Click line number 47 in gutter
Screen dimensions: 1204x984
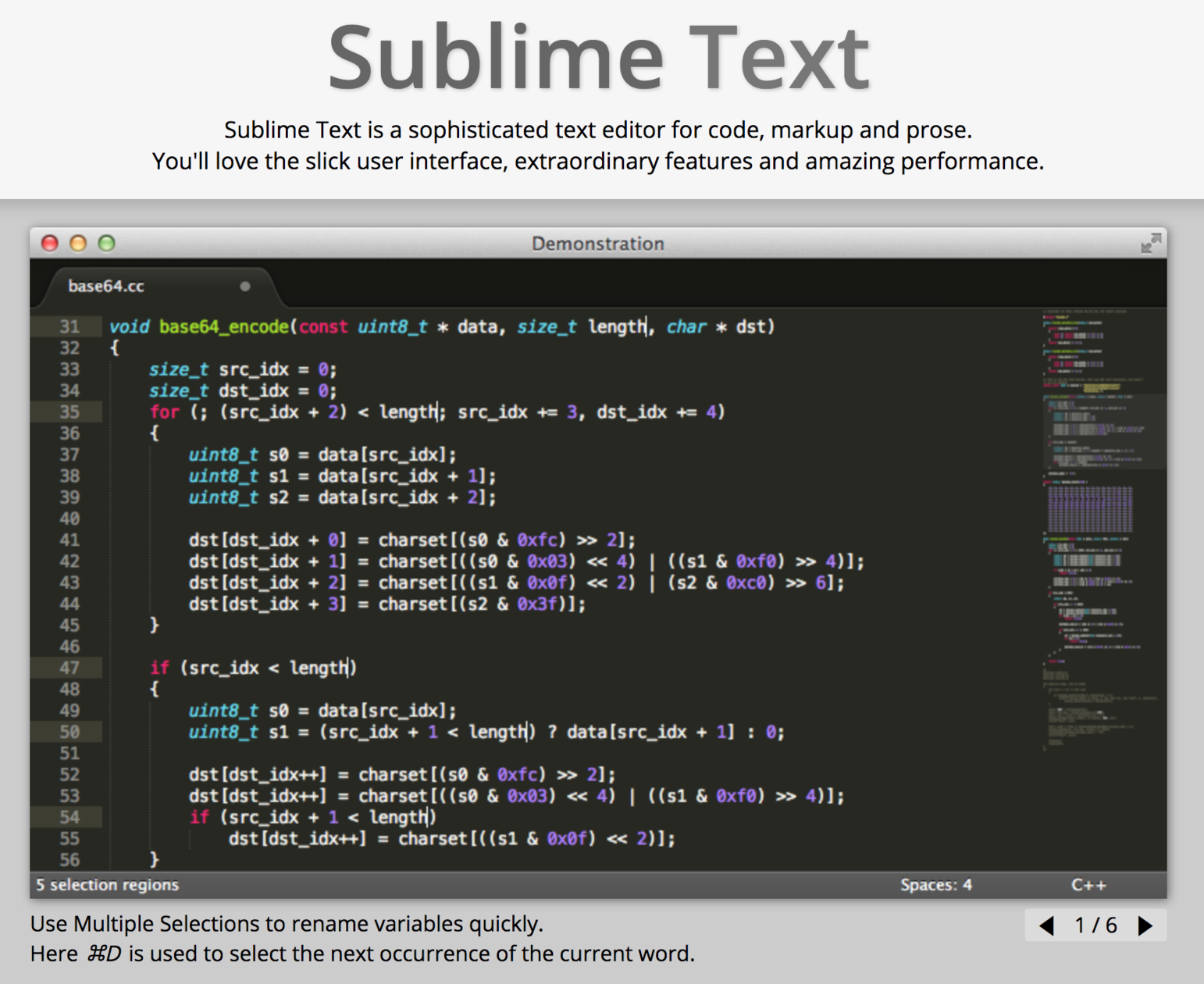click(70, 668)
